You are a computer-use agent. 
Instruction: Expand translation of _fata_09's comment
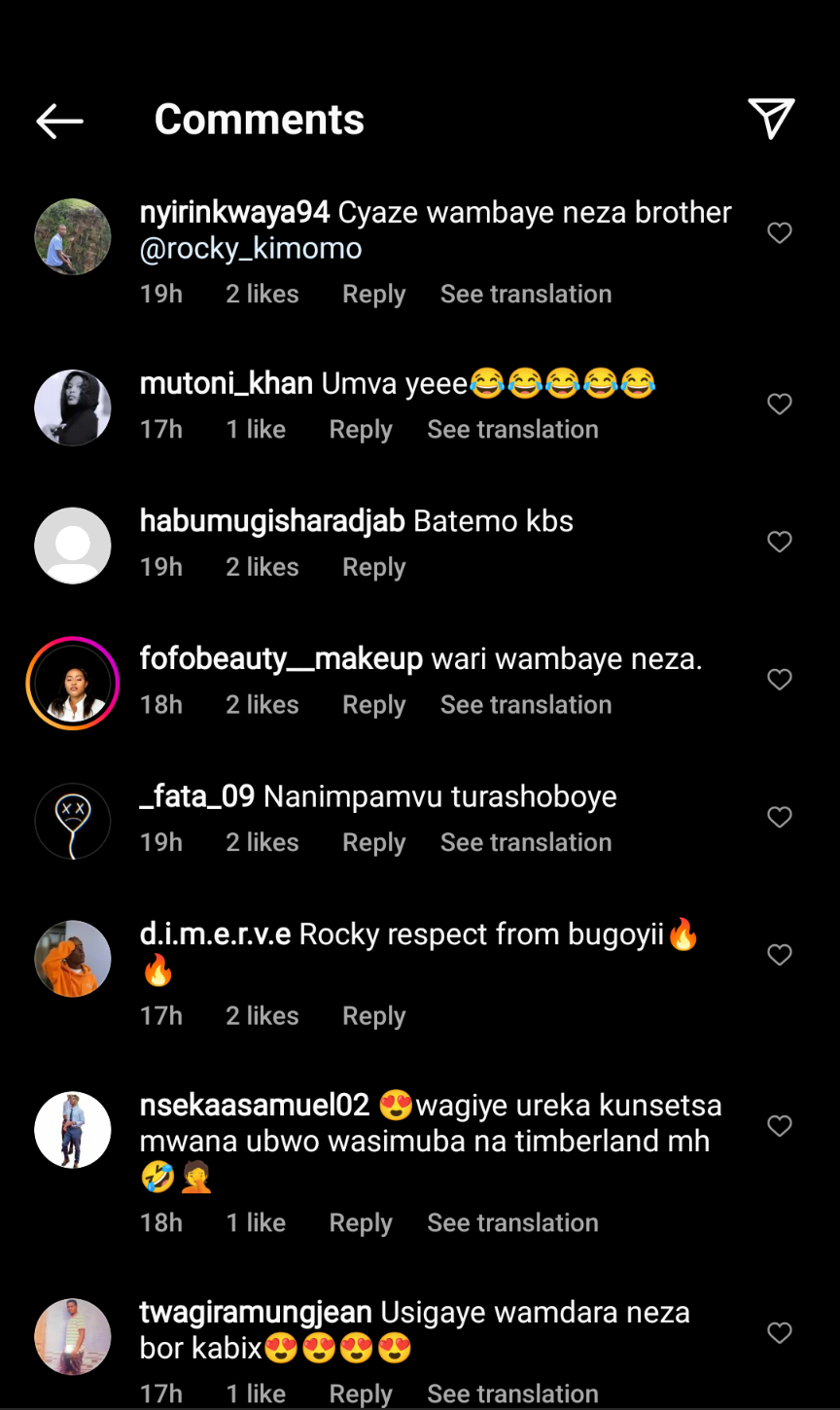(x=526, y=842)
